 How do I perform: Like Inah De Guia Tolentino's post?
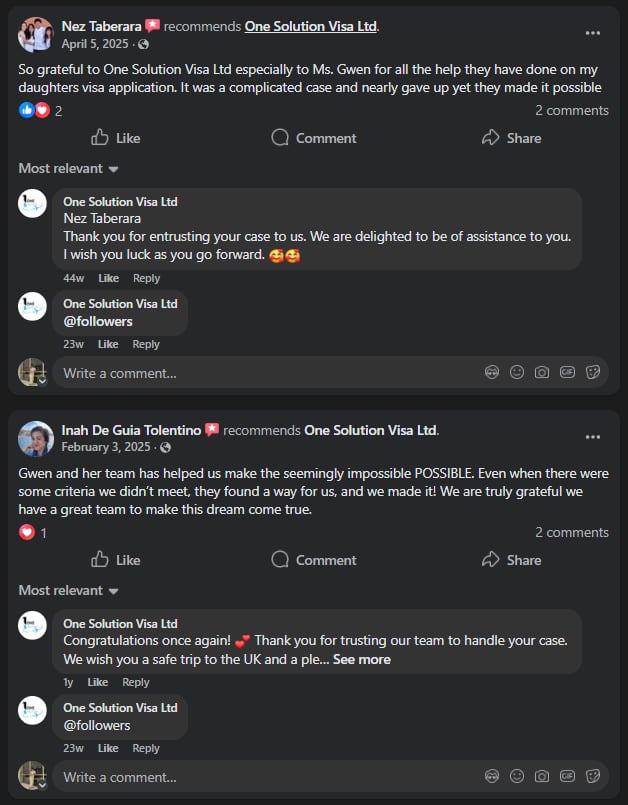(115, 560)
